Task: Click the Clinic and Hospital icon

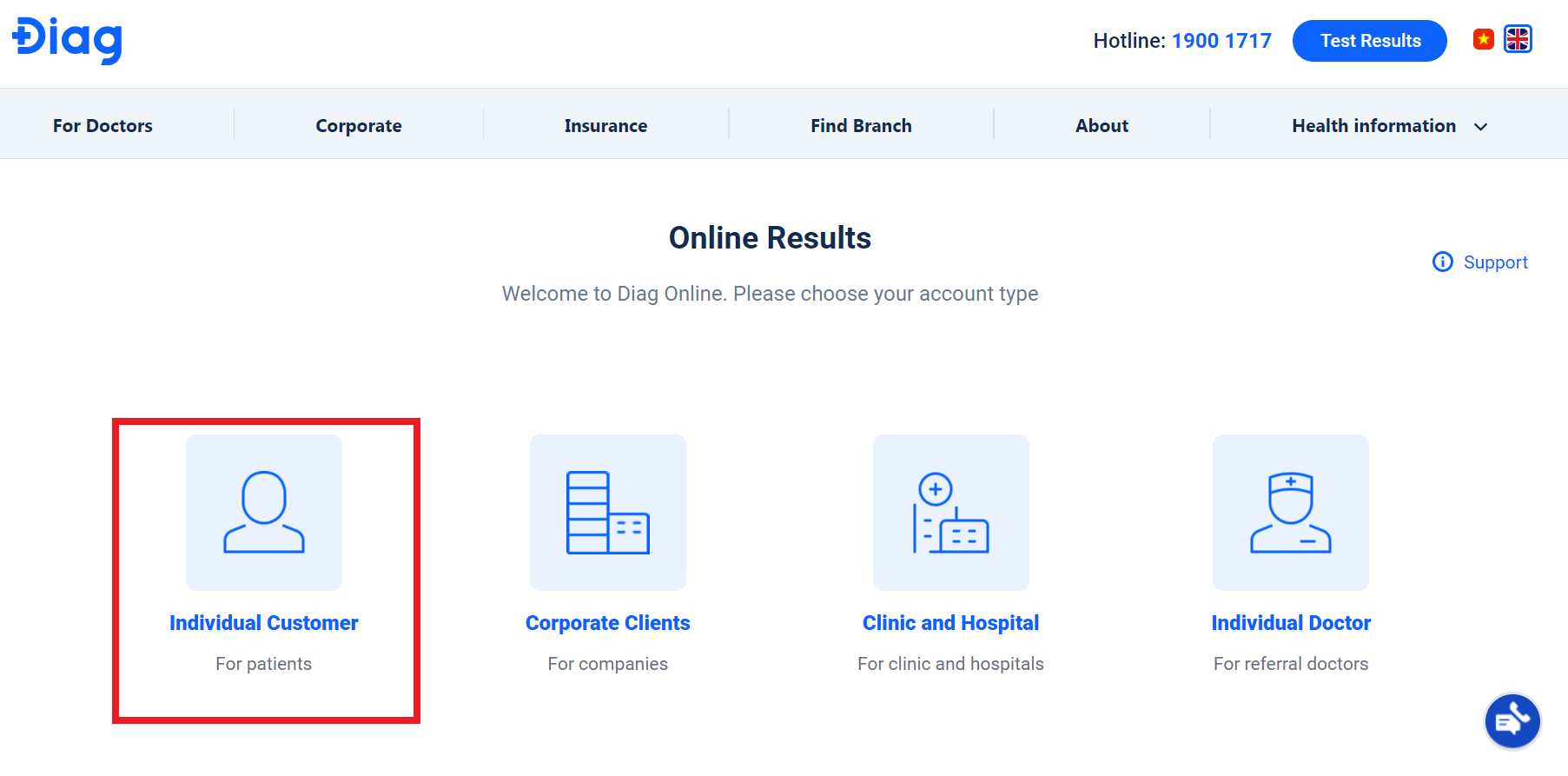Action: coord(950,513)
